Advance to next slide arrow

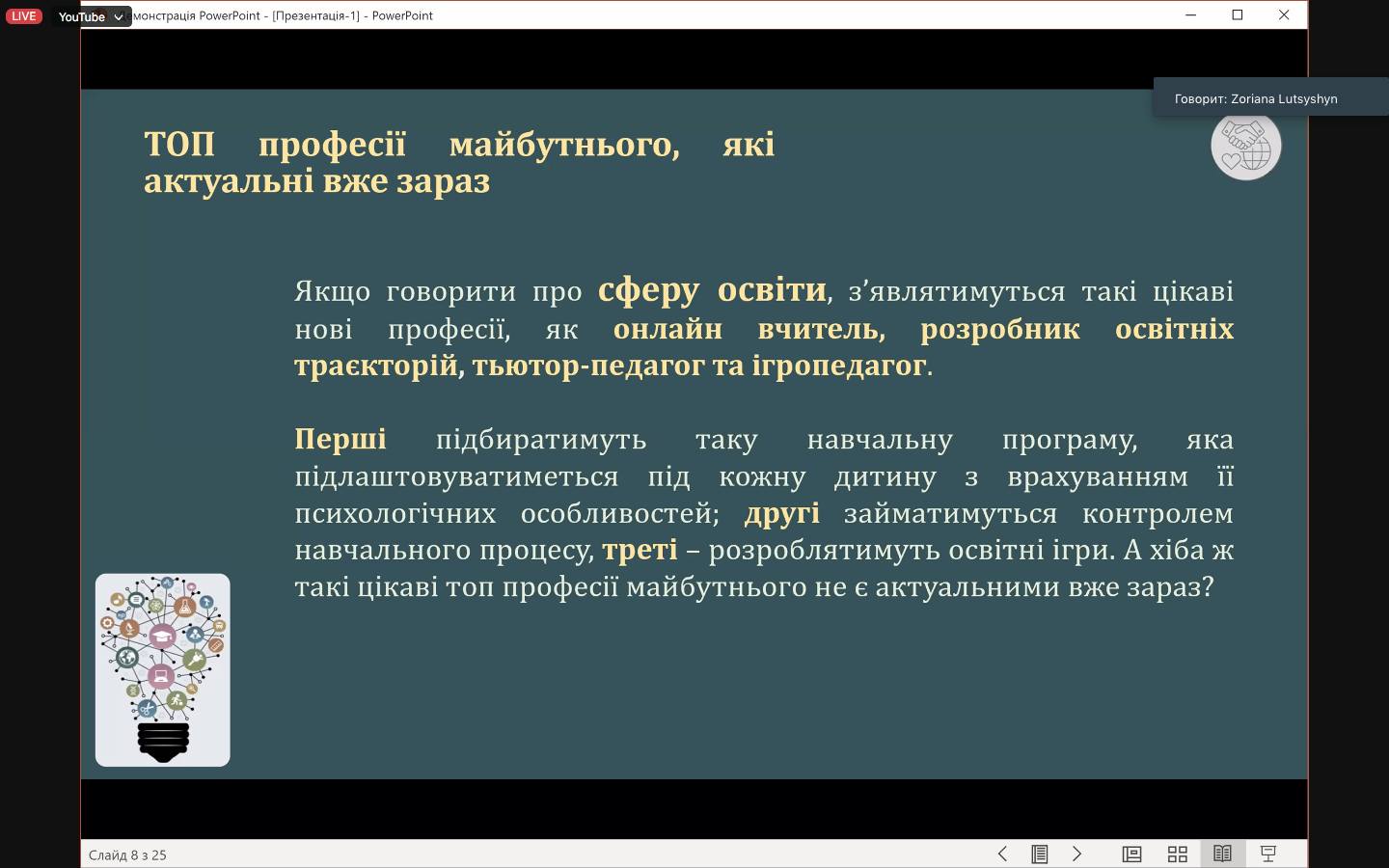coord(1076,854)
